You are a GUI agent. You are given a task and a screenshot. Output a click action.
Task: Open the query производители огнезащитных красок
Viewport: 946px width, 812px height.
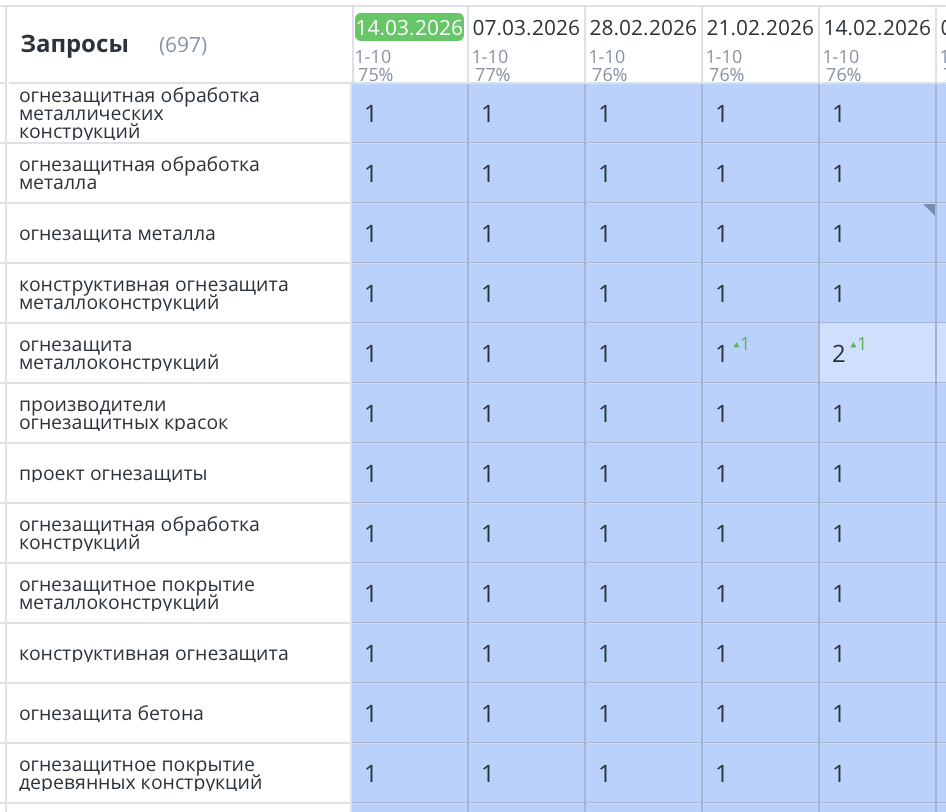click(123, 413)
